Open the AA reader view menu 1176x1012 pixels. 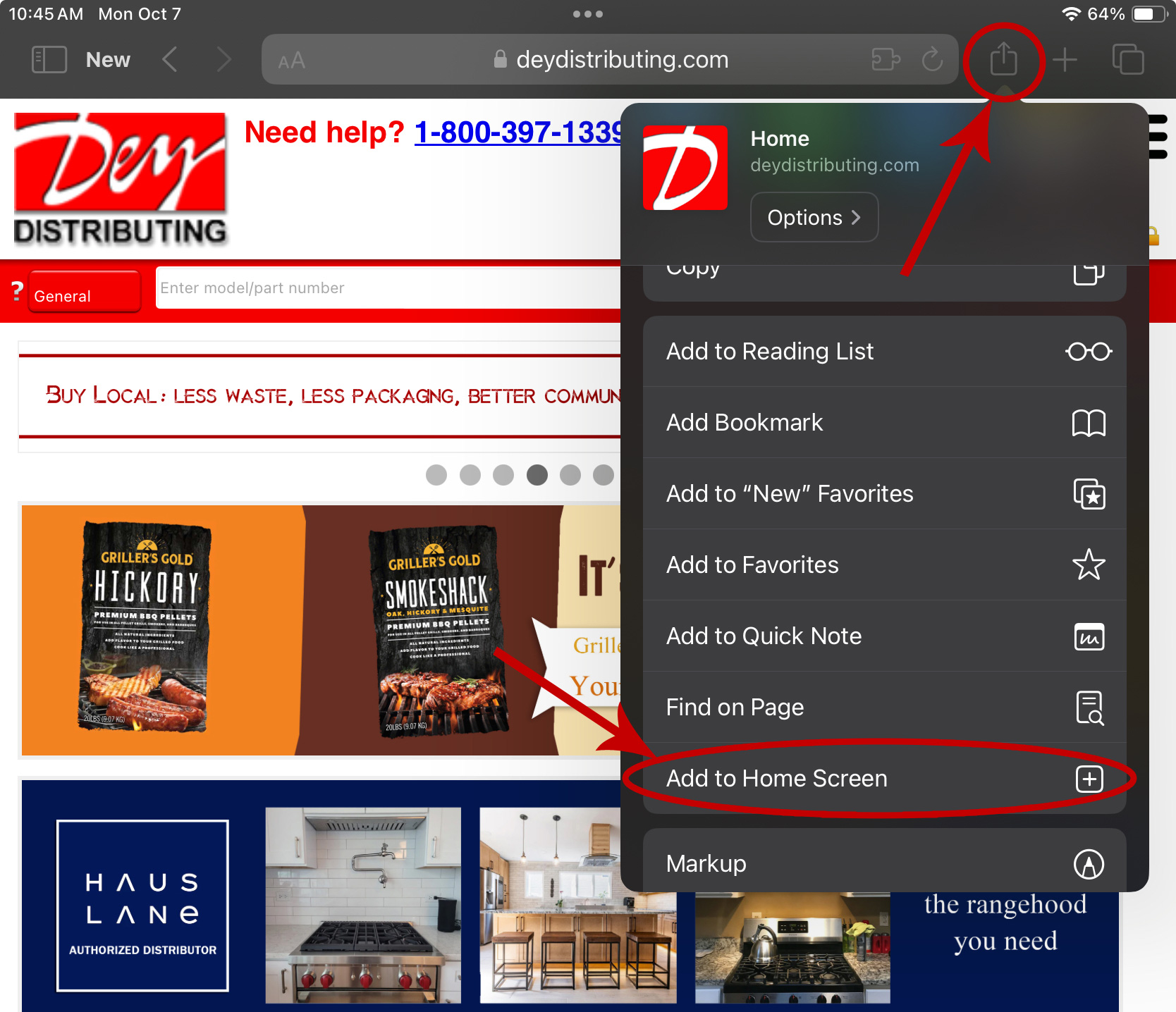pos(291,61)
